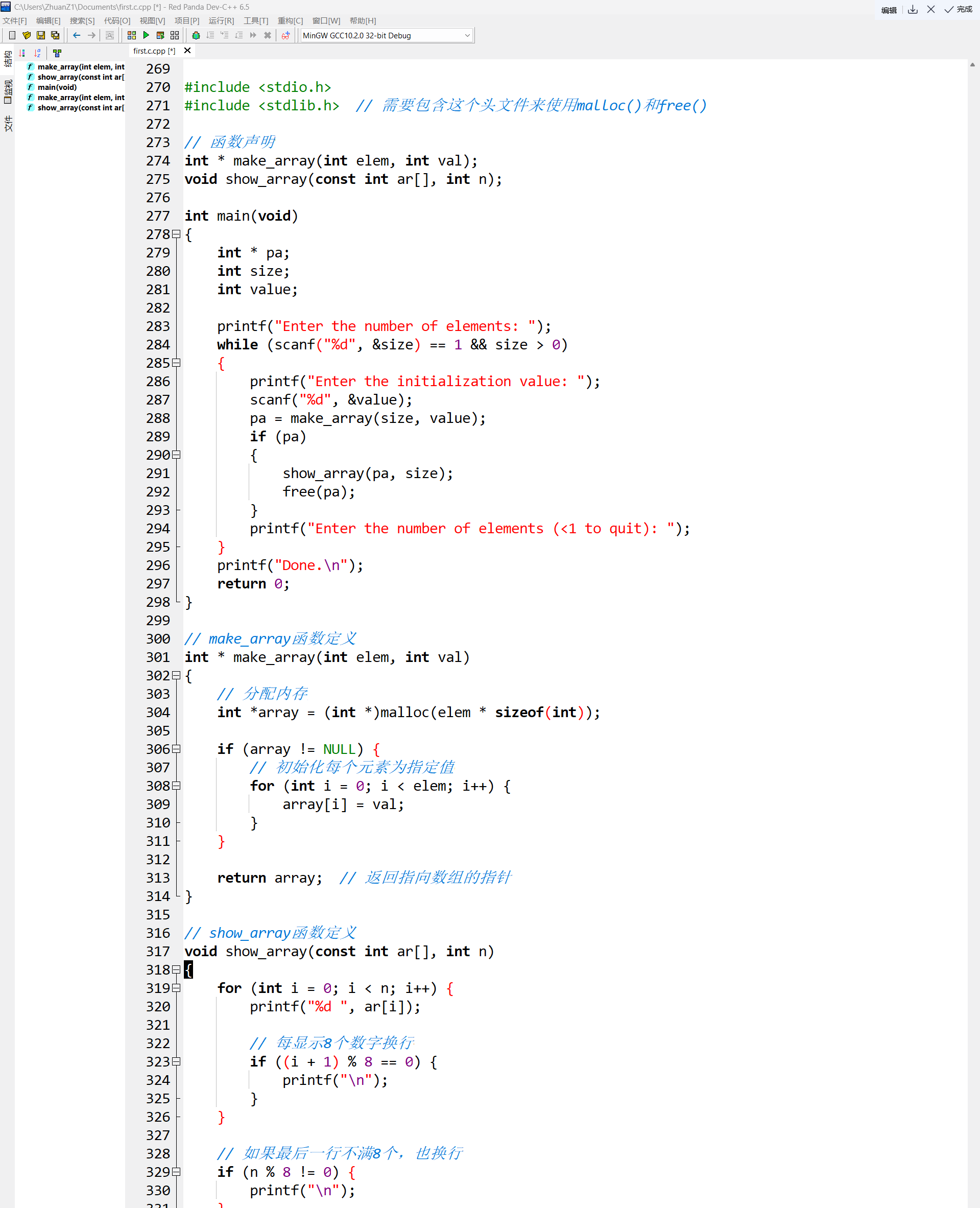
Task: Collapse the main function fold at line 278
Action: click(177, 234)
